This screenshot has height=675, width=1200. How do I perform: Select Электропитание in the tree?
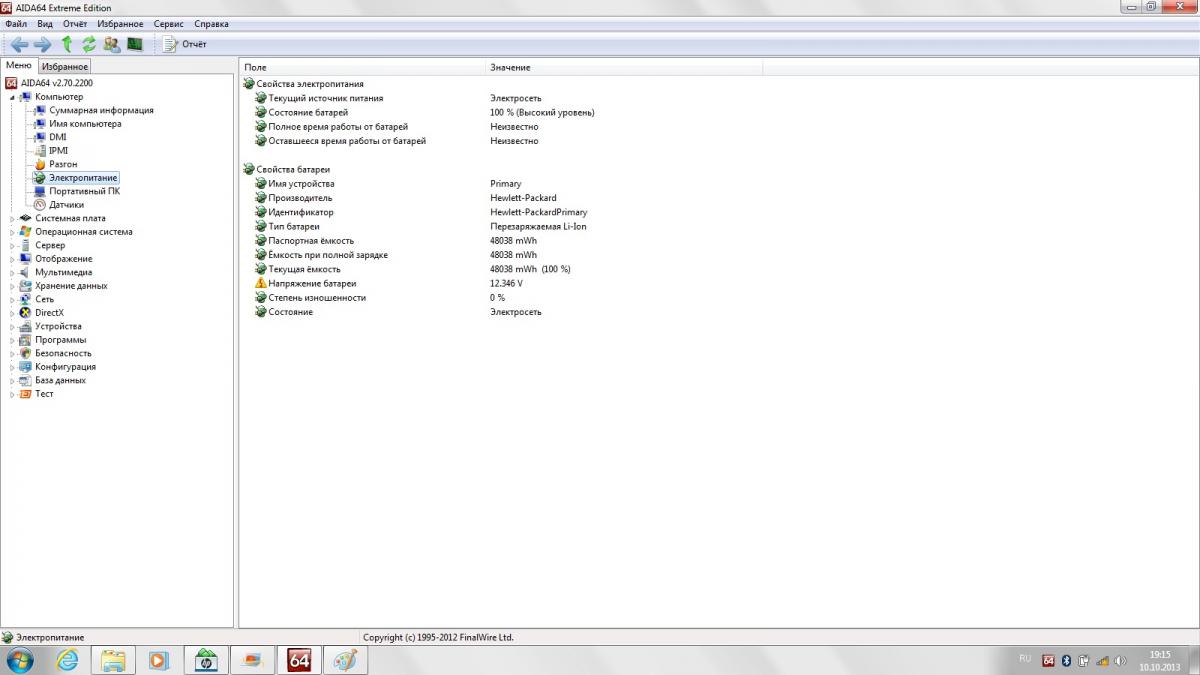pyautogui.click(x=83, y=178)
